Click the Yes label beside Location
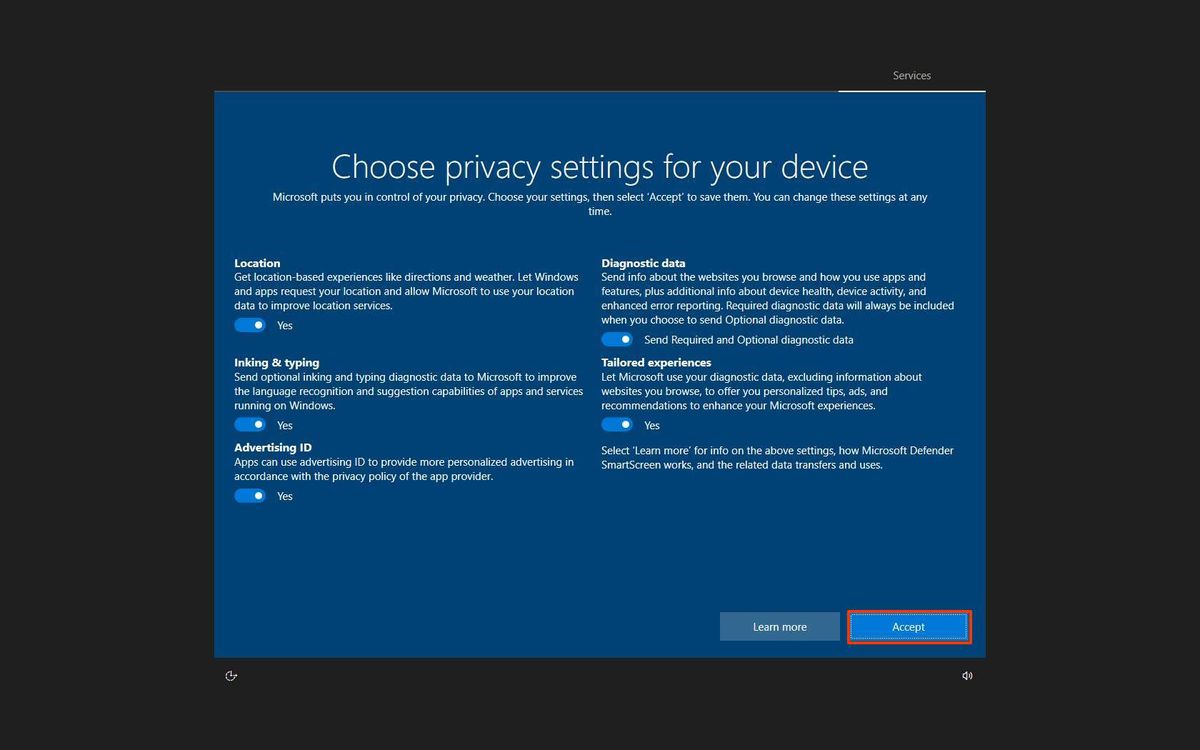This screenshot has width=1200, height=750. (x=284, y=325)
